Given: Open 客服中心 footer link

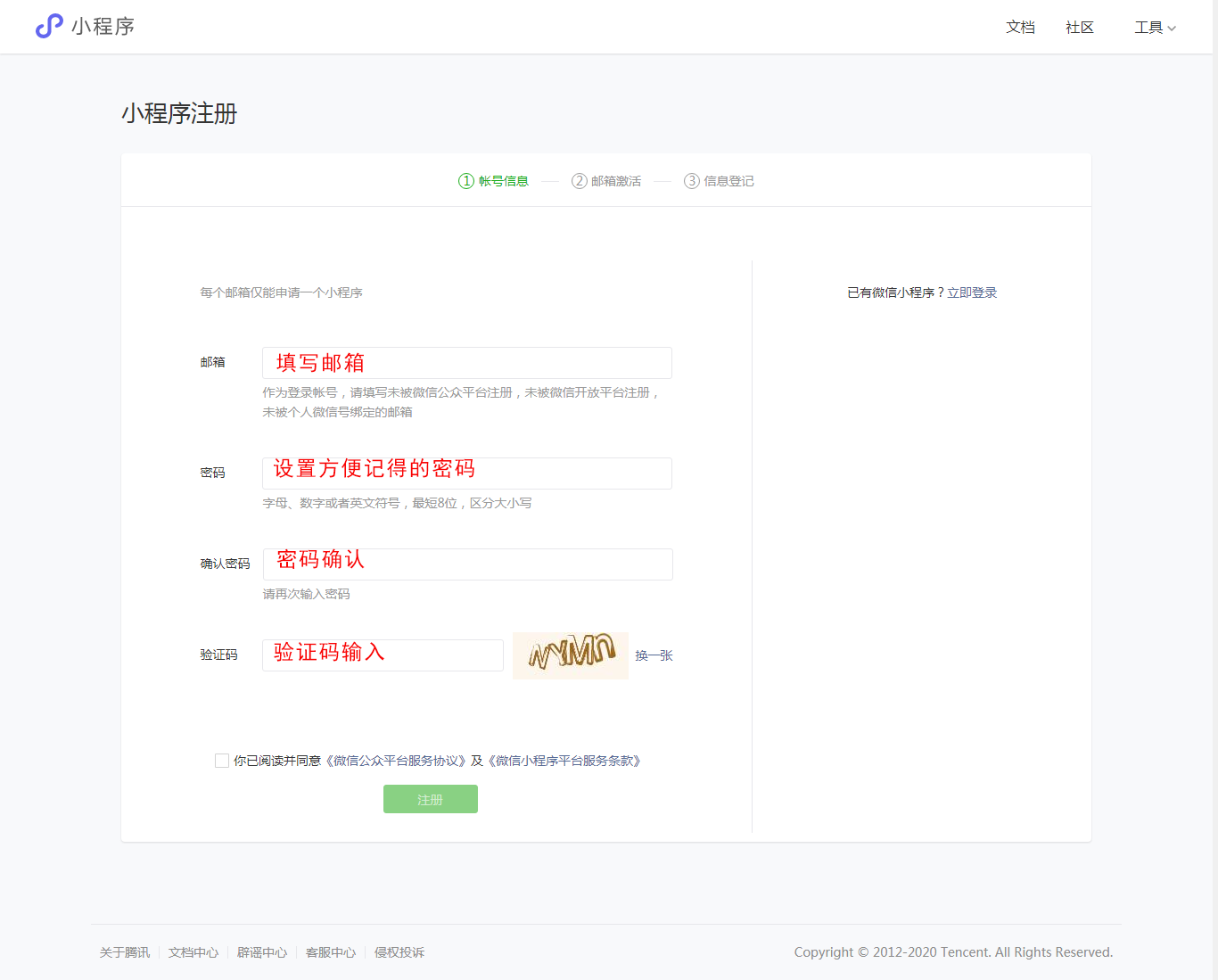Looking at the screenshot, I should (331, 952).
